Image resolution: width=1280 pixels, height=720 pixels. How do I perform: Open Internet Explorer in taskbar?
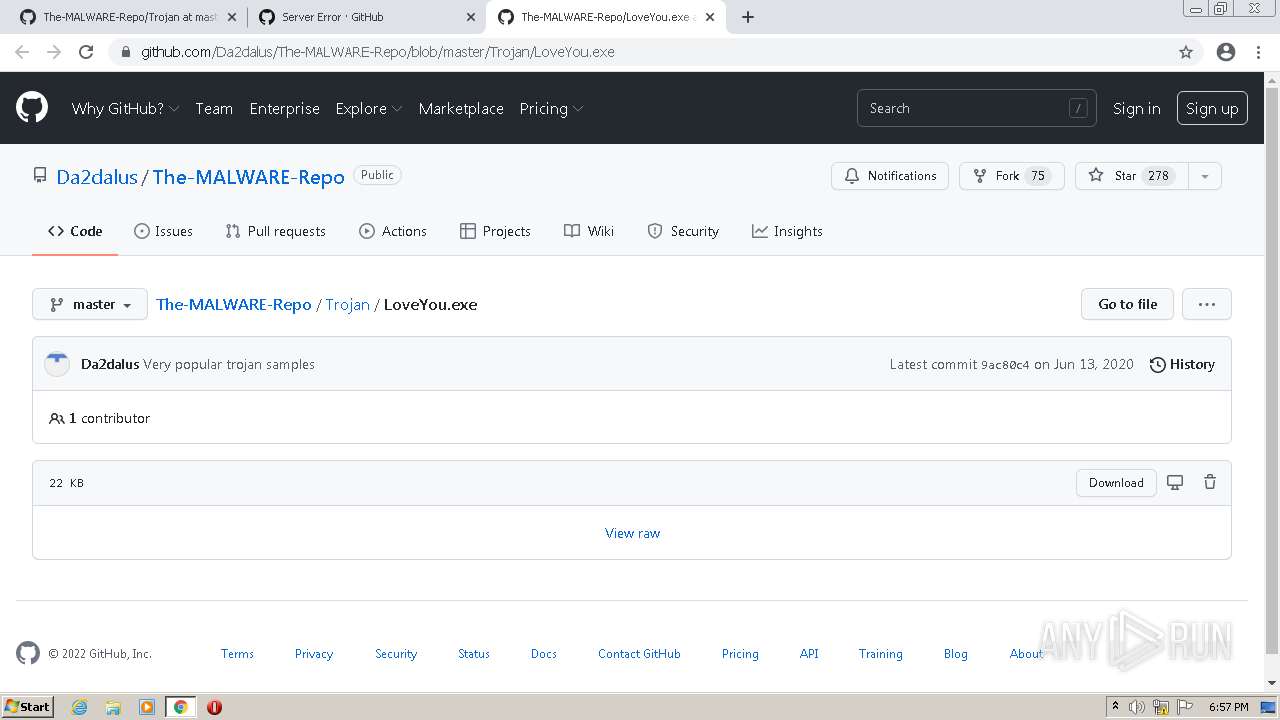pos(79,707)
